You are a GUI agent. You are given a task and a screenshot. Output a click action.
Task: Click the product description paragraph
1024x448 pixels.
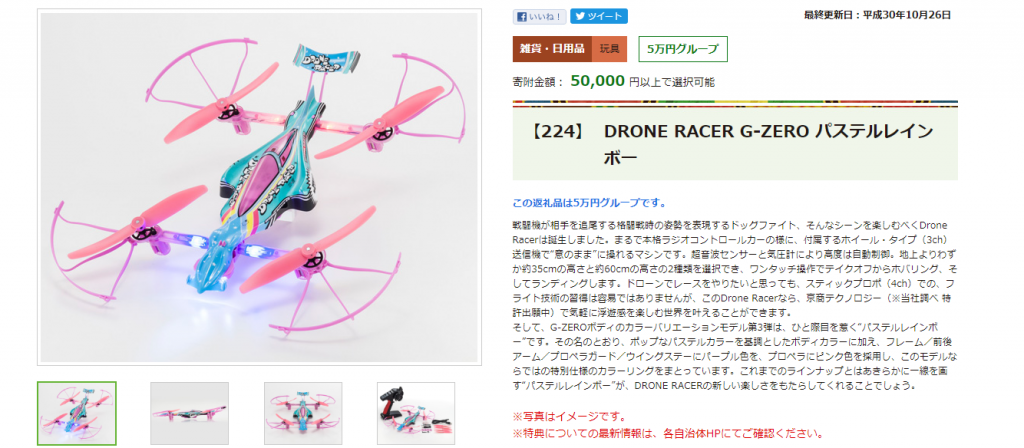click(x=733, y=305)
